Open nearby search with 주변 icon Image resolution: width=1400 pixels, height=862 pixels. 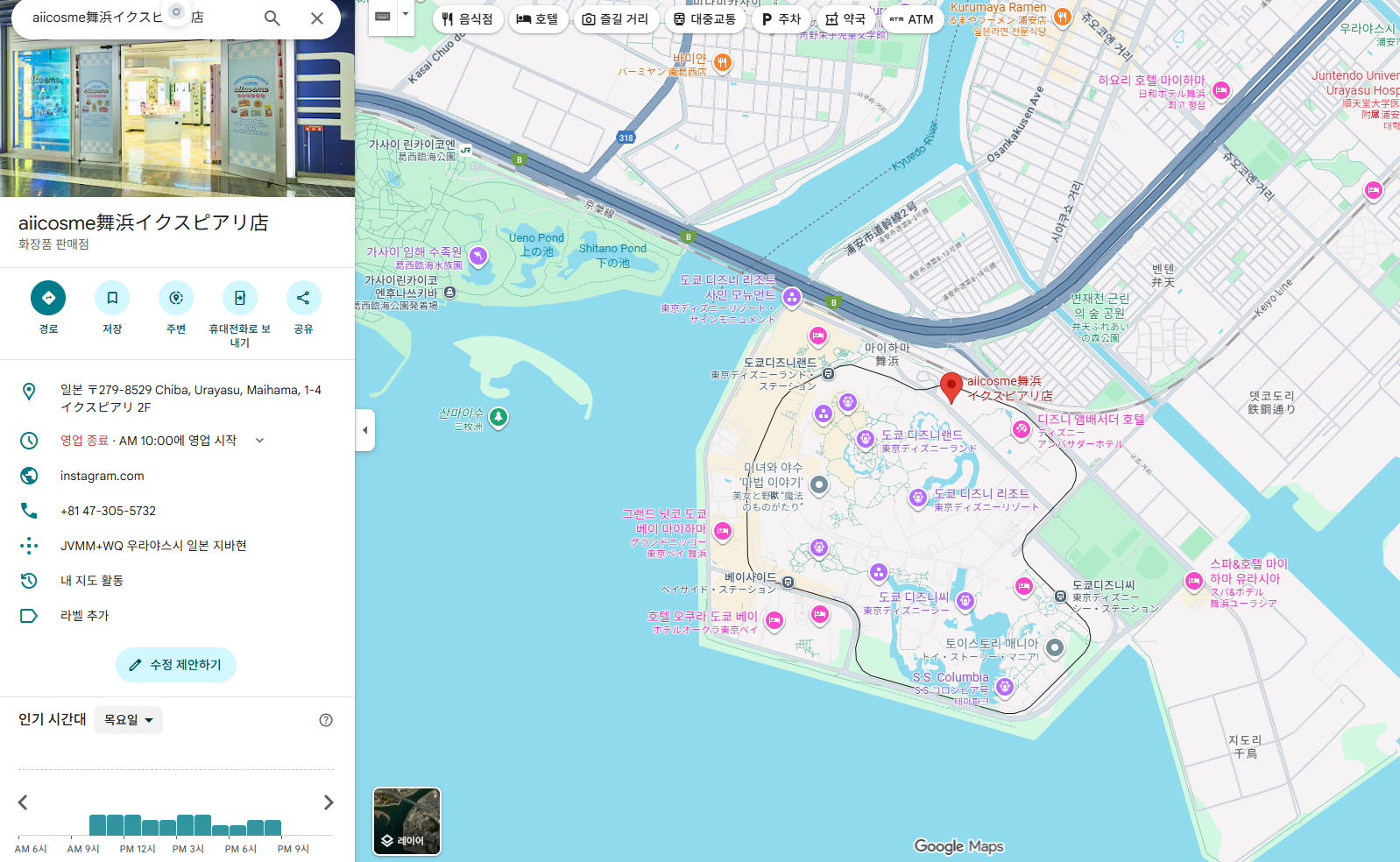pos(176,298)
